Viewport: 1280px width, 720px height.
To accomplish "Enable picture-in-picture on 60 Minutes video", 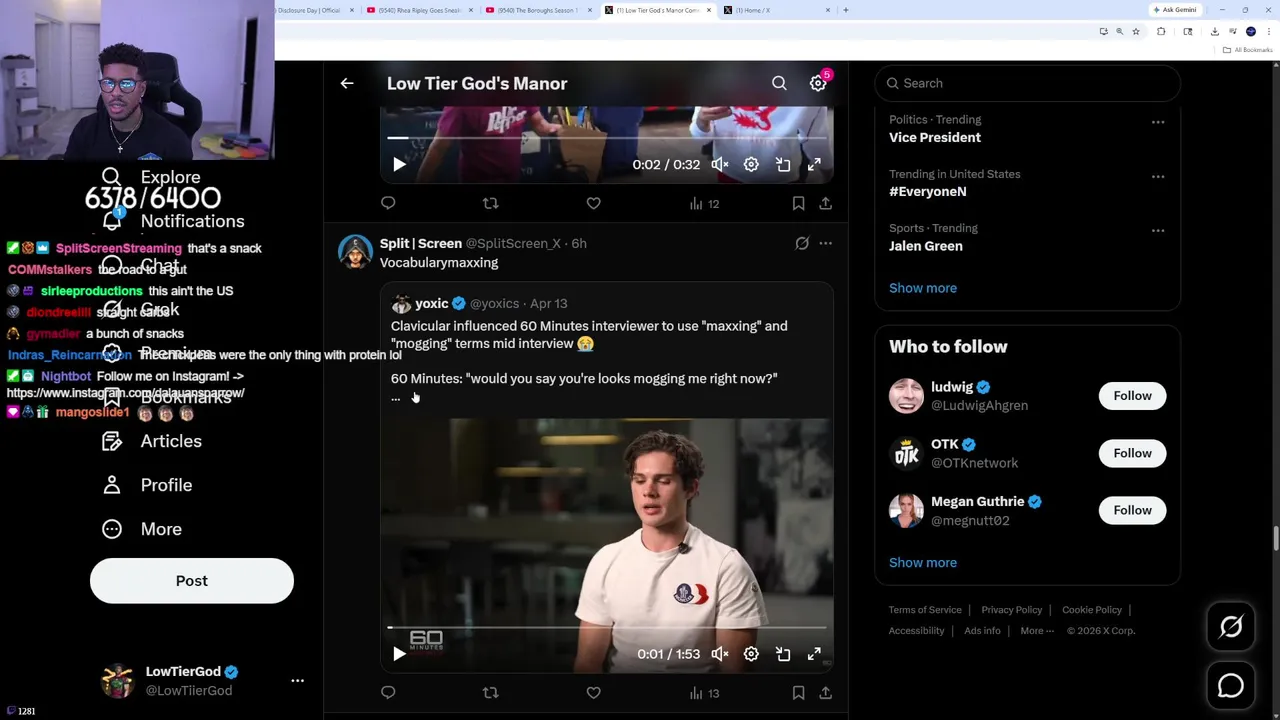I will click(783, 654).
